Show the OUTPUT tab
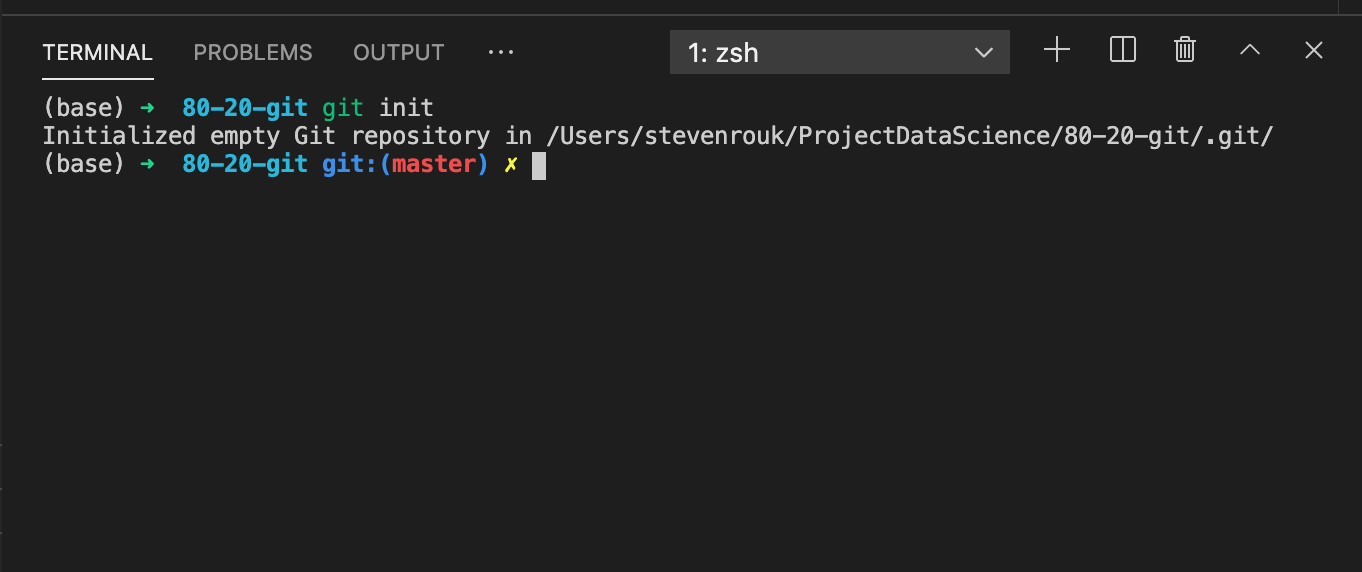This screenshot has height=572, width=1362. pos(398,53)
